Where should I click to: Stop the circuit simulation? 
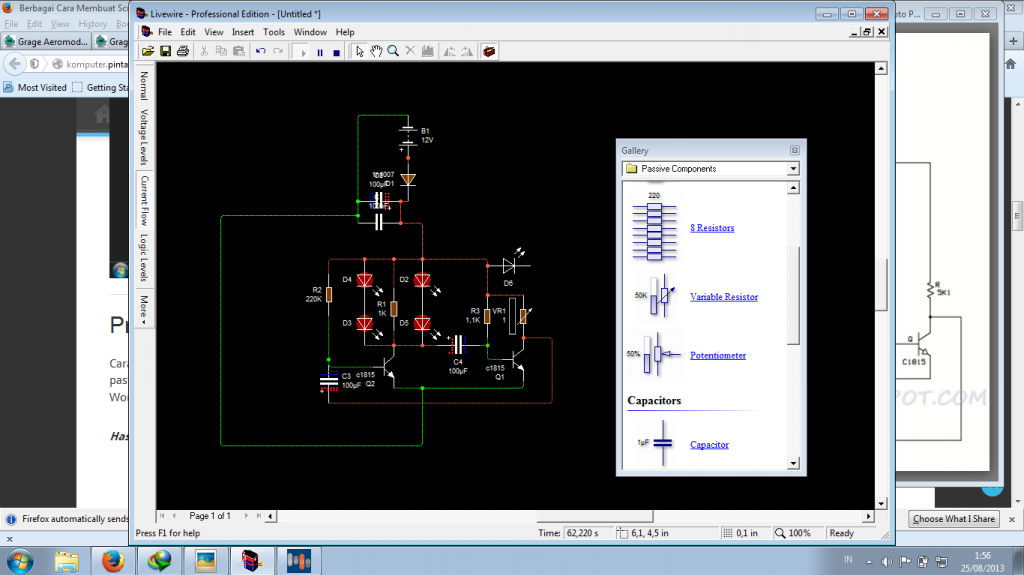tap(336, 51)
